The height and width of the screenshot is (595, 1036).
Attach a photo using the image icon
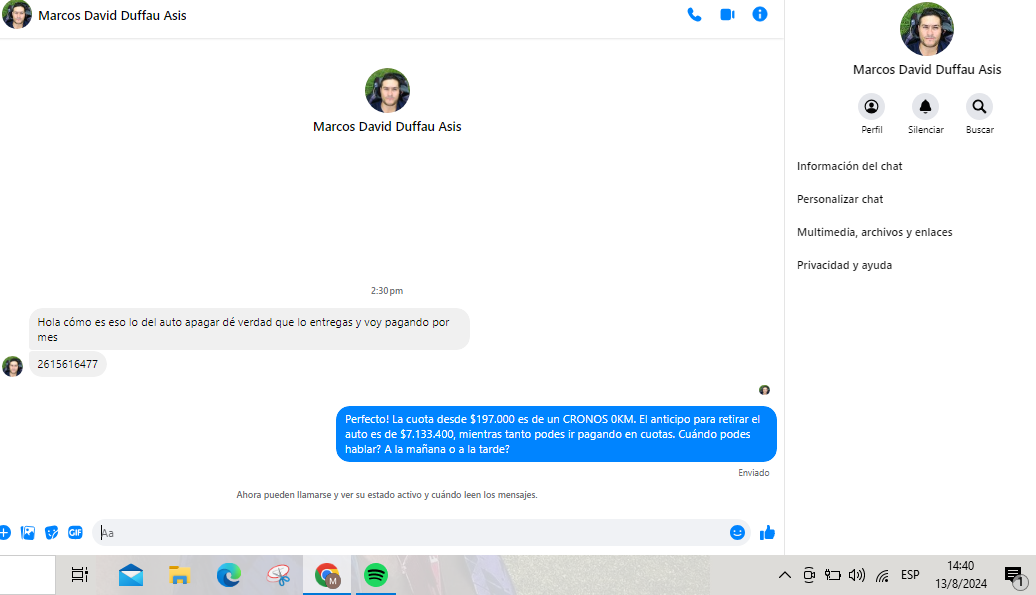point(28,533)
